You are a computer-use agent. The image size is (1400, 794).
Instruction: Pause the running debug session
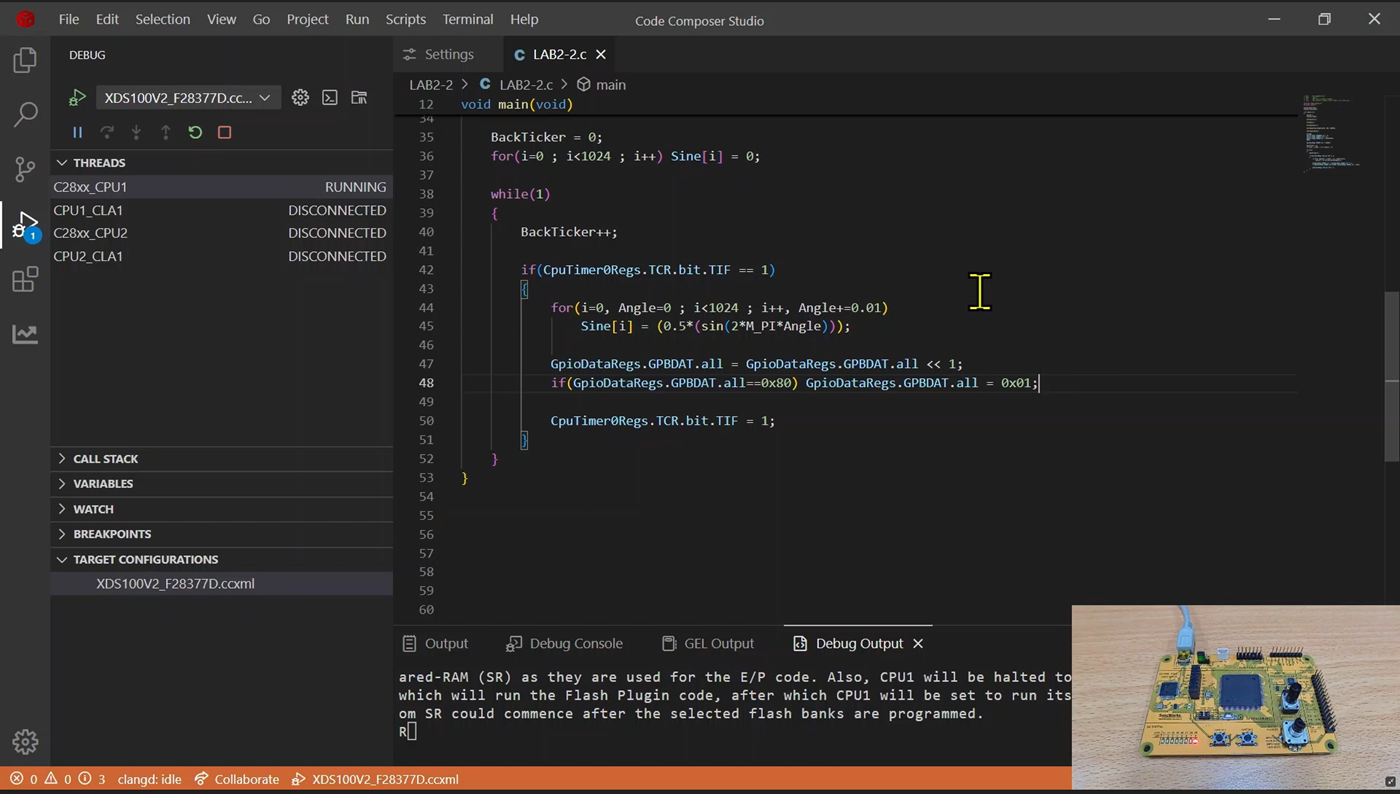click(77, 132)
